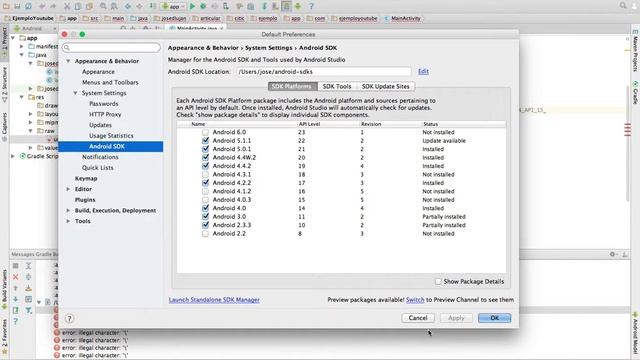Click the filter funnel icon in Messages panel
Viewport: 640px width, 360px height.
29,311
